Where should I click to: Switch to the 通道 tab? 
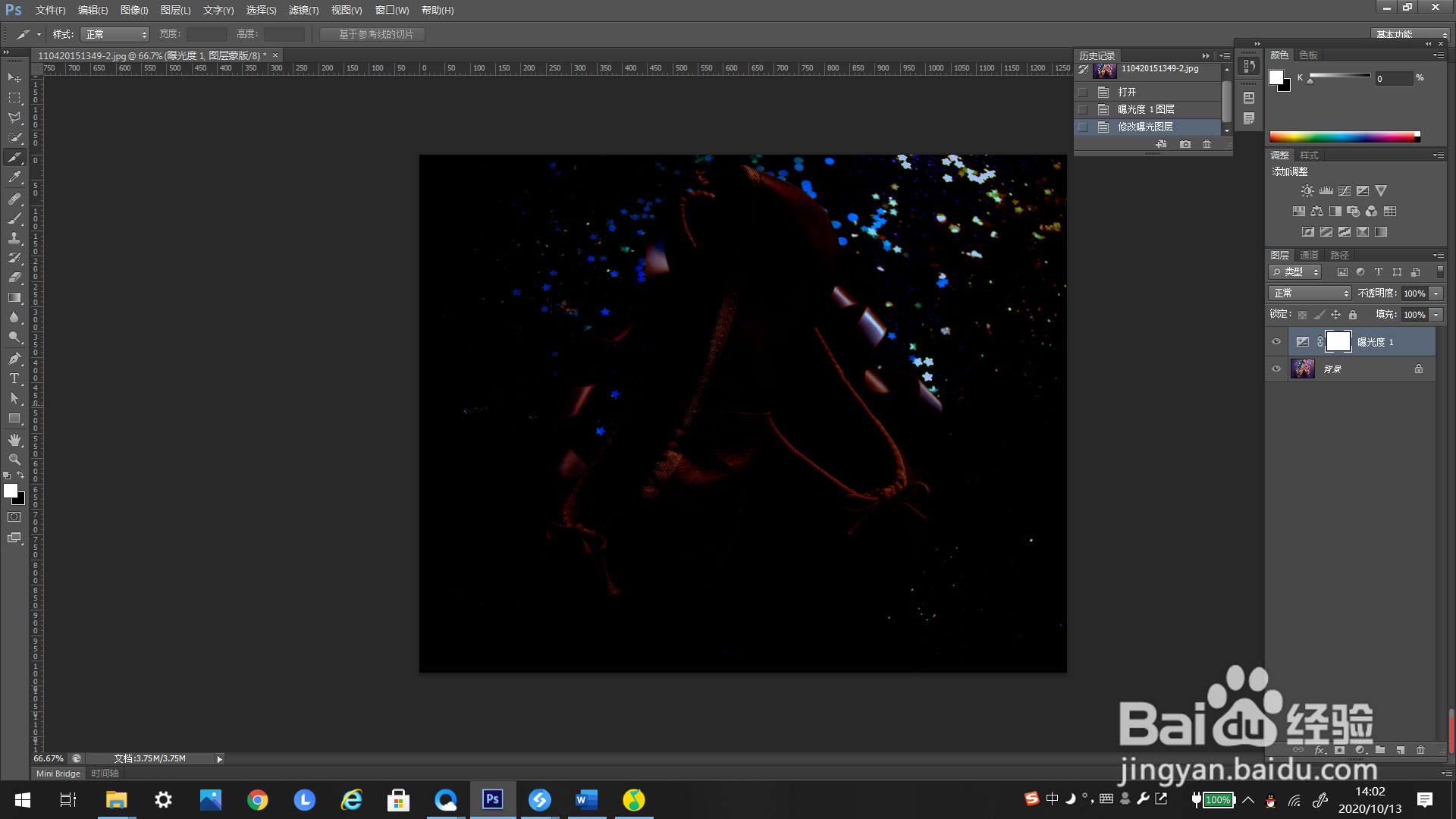pyautogui.click(x=1309, y=255)
